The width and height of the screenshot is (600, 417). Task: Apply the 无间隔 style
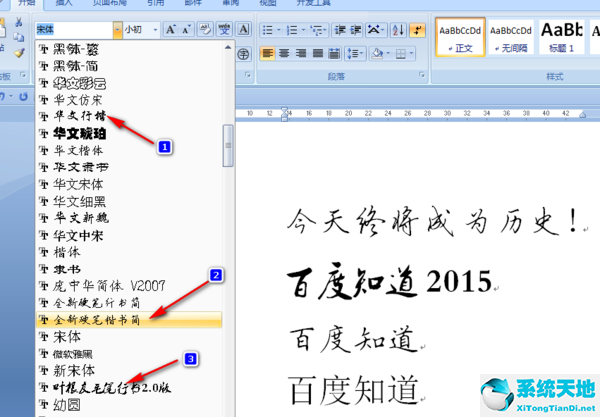pos(511,37)
